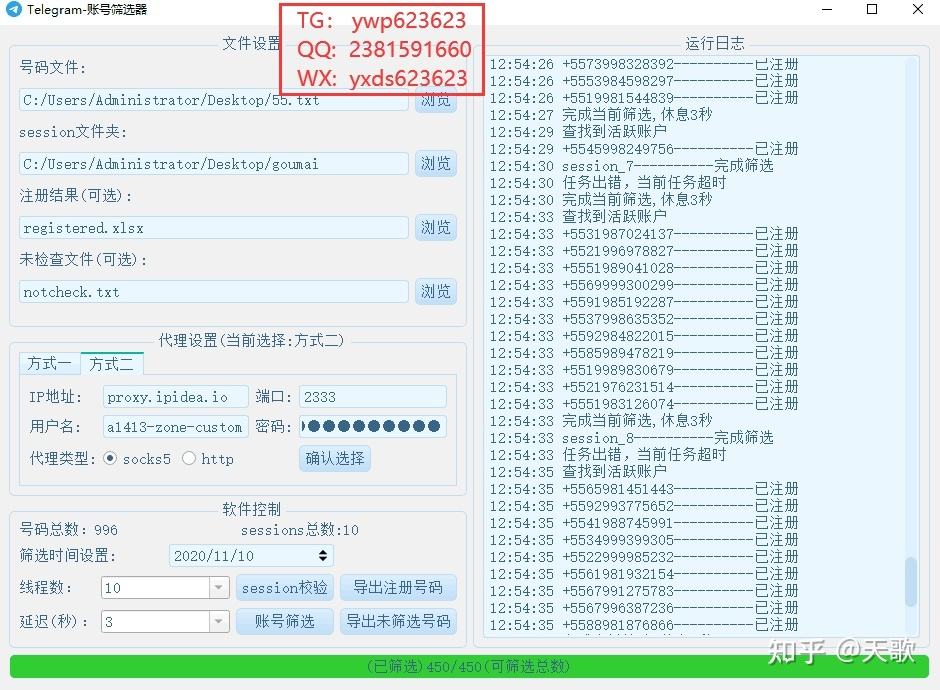Click log line +5569999300299 已注册

644,285
